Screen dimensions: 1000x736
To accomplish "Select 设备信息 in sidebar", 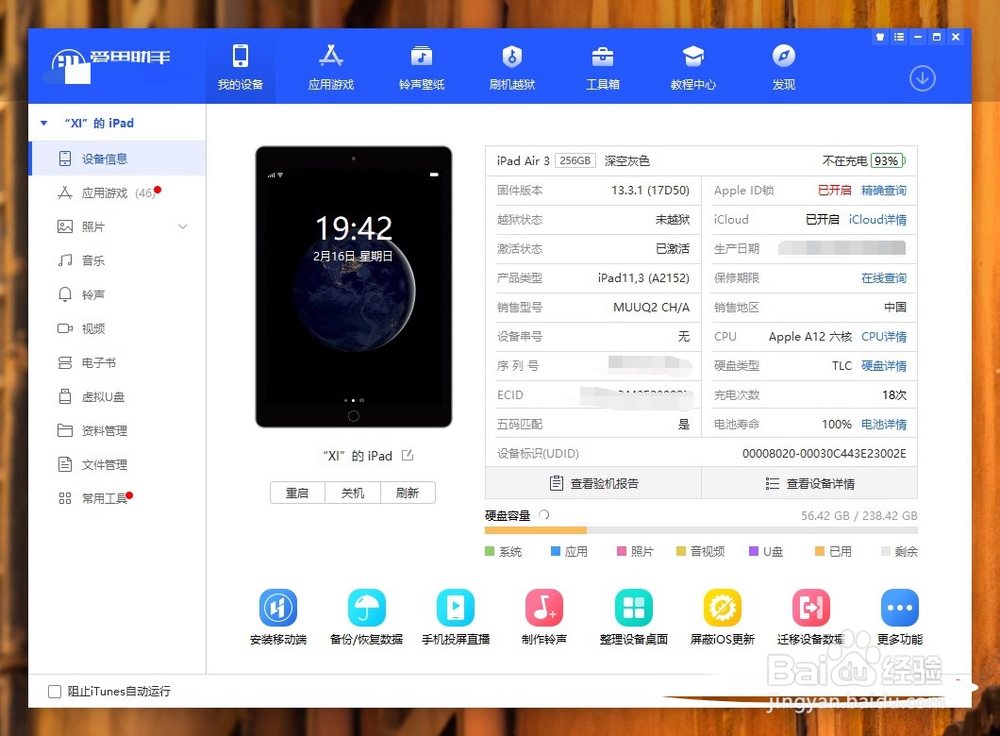I will pyautogui.click(x=118, y=159).
